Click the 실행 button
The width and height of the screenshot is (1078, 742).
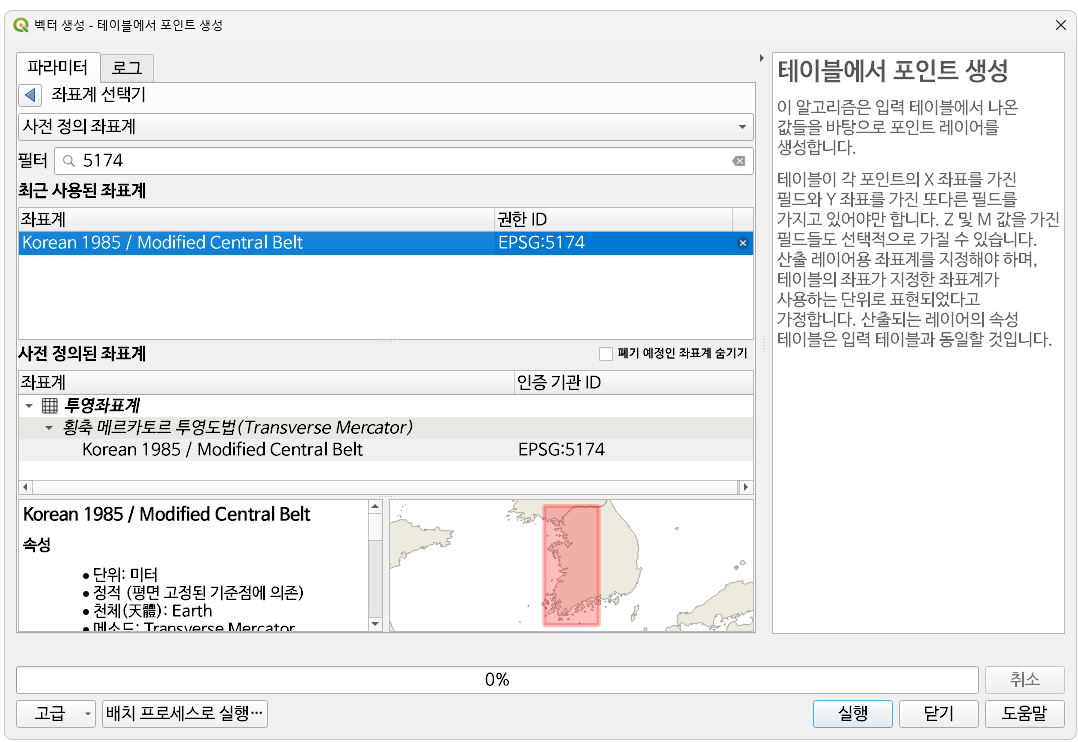tap(852, 714)
